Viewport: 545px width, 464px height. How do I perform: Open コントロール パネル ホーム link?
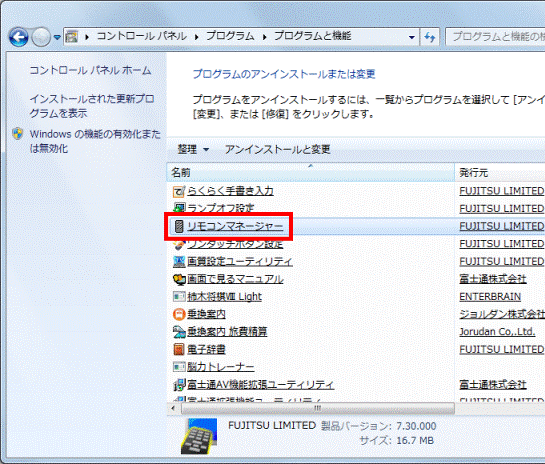coord(90,71)
